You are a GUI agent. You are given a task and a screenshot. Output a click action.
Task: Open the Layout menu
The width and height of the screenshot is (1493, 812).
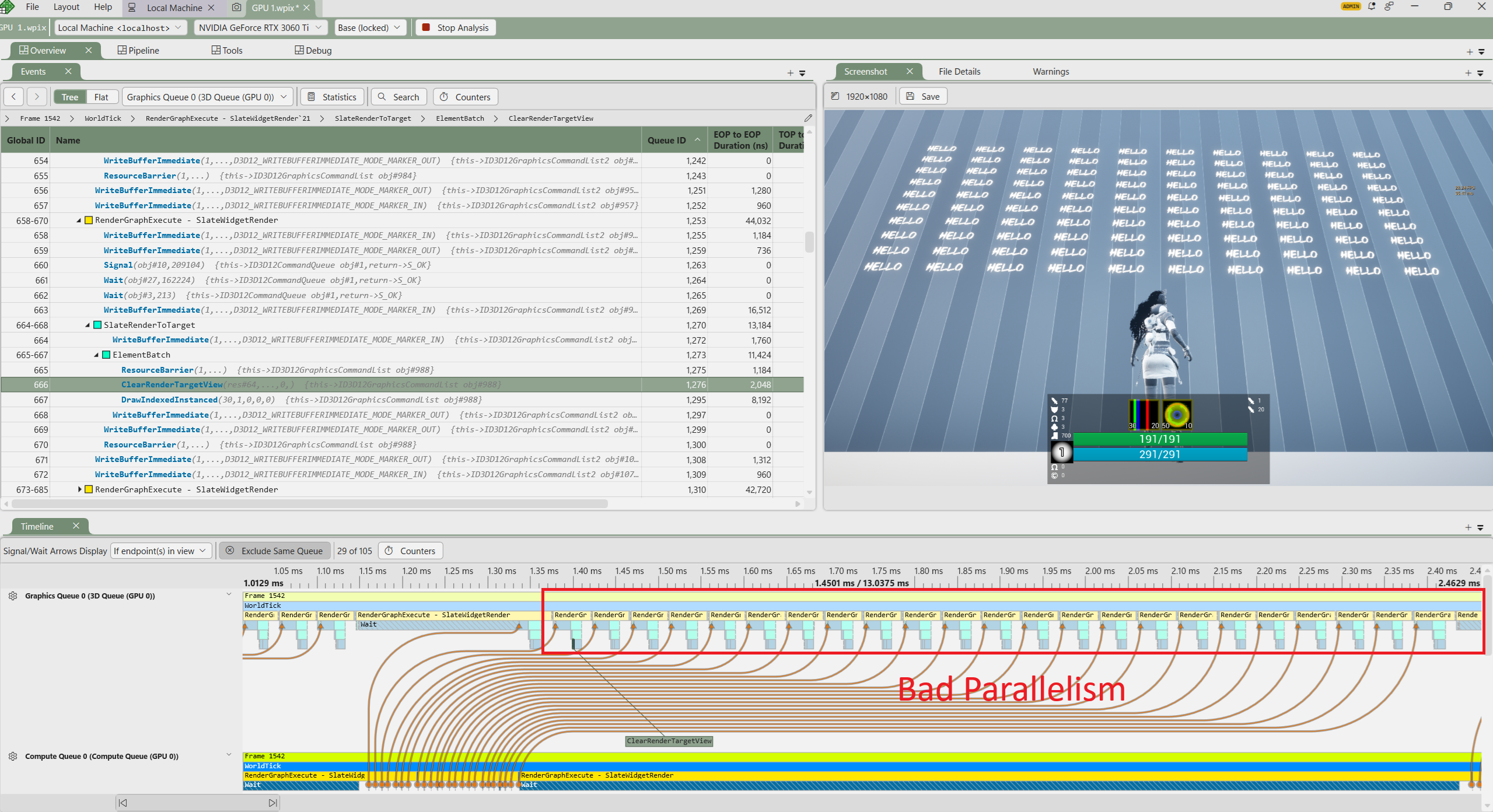(x=66, y=7)
